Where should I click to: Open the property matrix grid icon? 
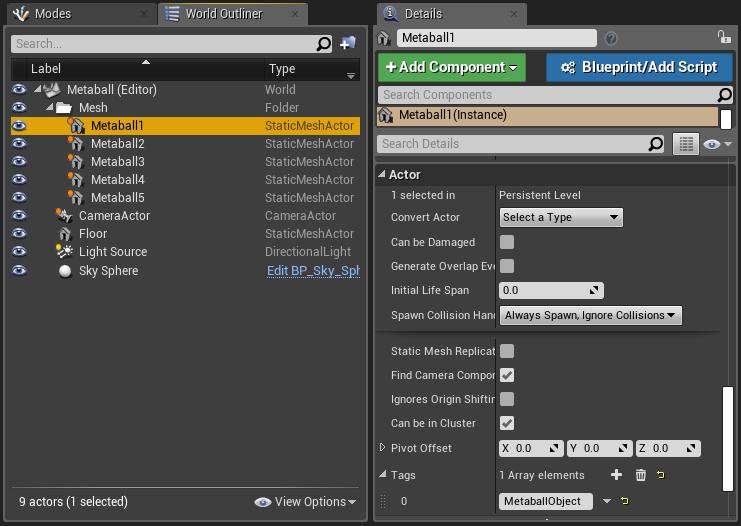(686, 144)
